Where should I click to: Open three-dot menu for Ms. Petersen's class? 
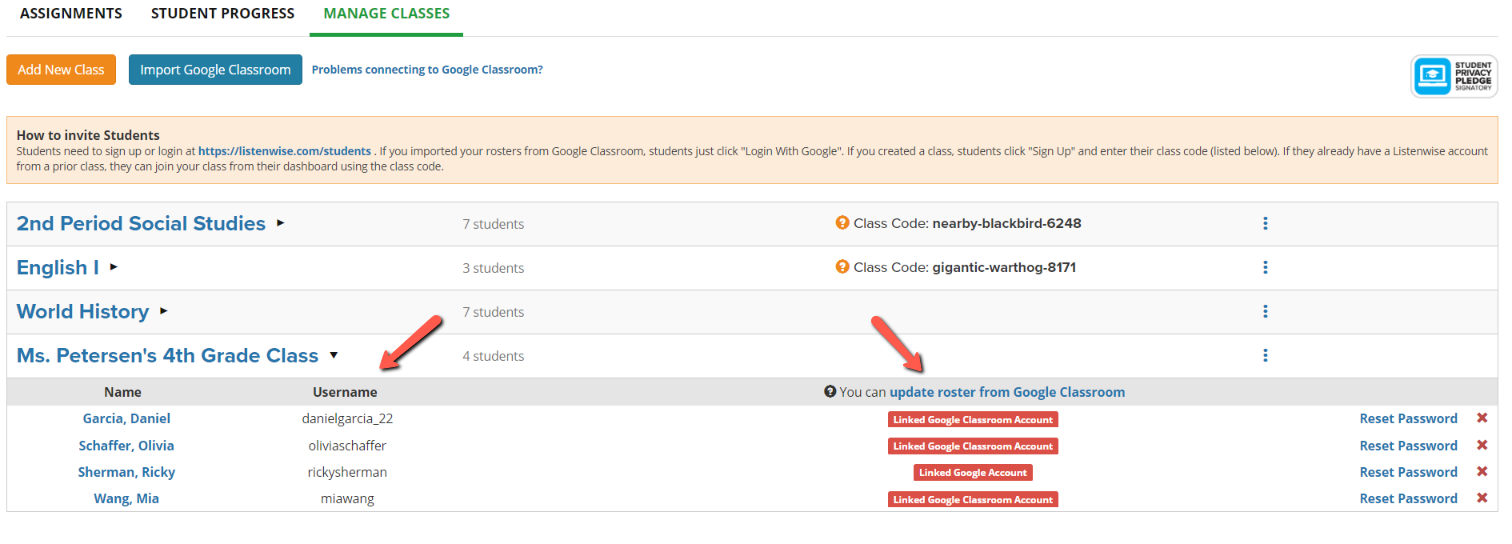point(1265,356)
